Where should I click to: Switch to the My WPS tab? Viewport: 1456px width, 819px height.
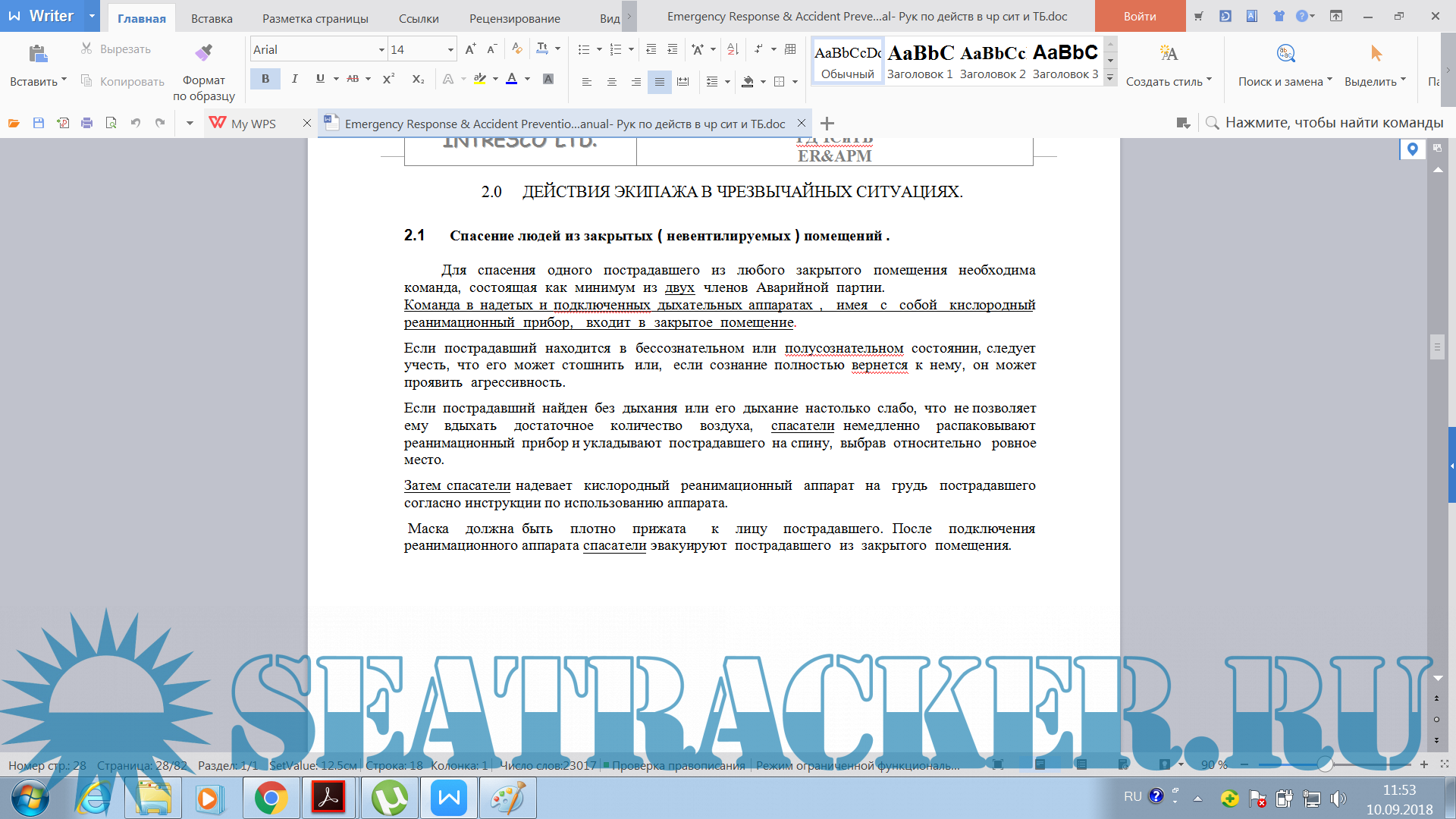click(253, 124)
